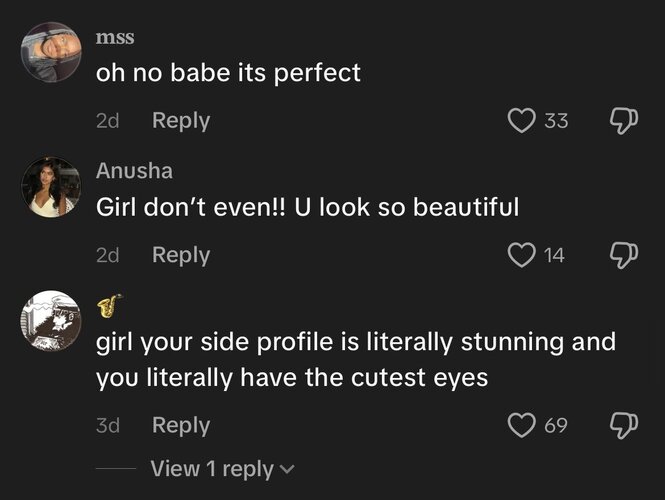Like the 'oh no babe its perfect' comment
The height and width of the screenshot is (500, 665).
click(x=521, y=120)
